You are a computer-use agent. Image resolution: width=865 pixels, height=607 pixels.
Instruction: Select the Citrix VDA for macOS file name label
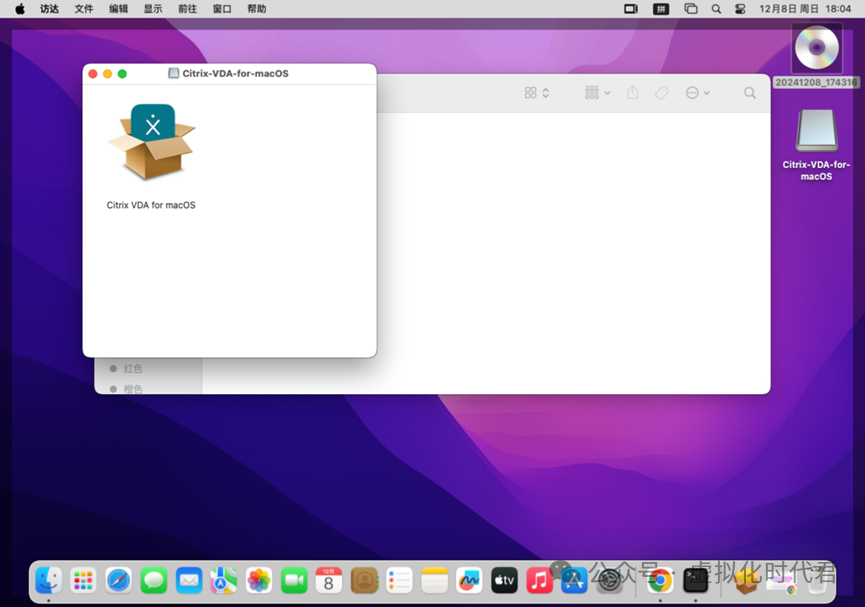click(151, 205)
